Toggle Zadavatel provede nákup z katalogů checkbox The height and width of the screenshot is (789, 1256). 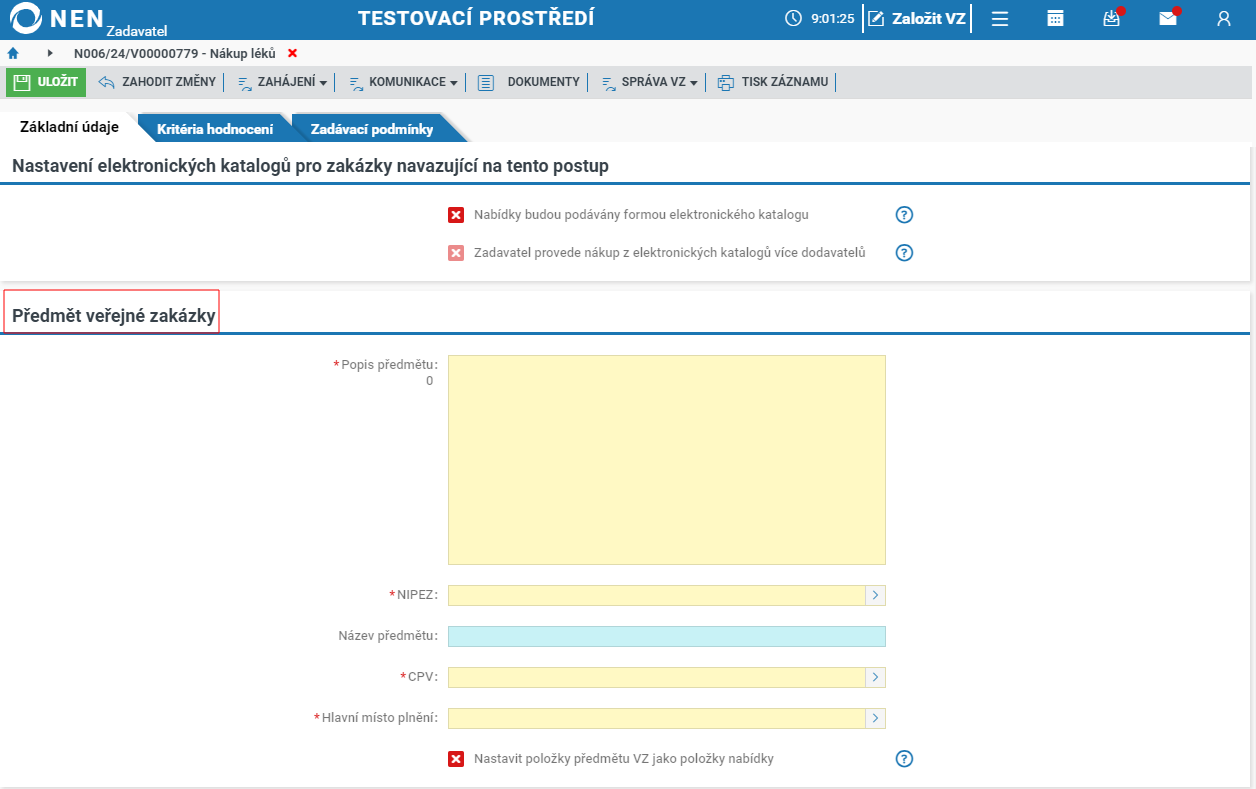click(x=456, y=253)
